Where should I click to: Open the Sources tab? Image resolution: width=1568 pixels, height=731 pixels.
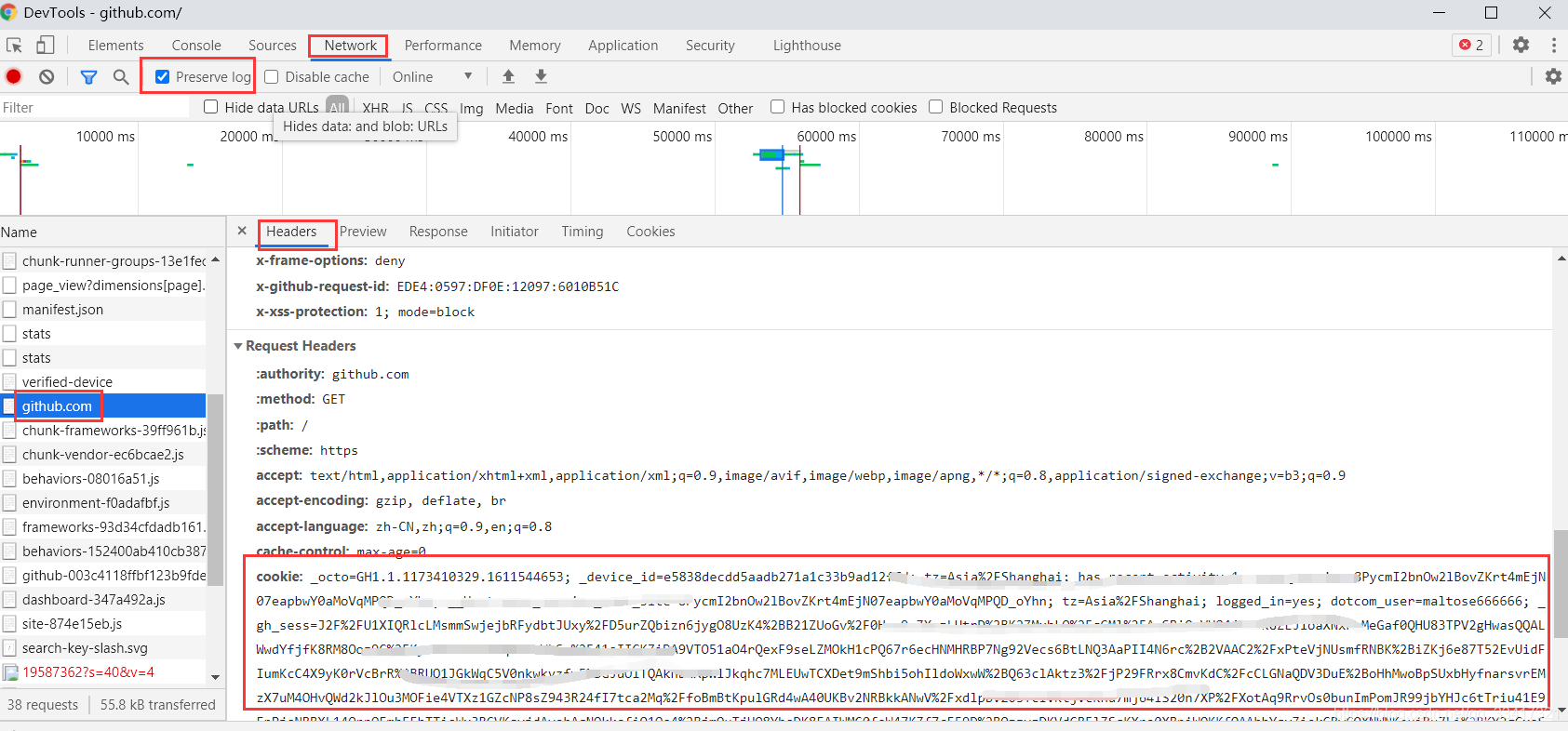tap(272, 45)
